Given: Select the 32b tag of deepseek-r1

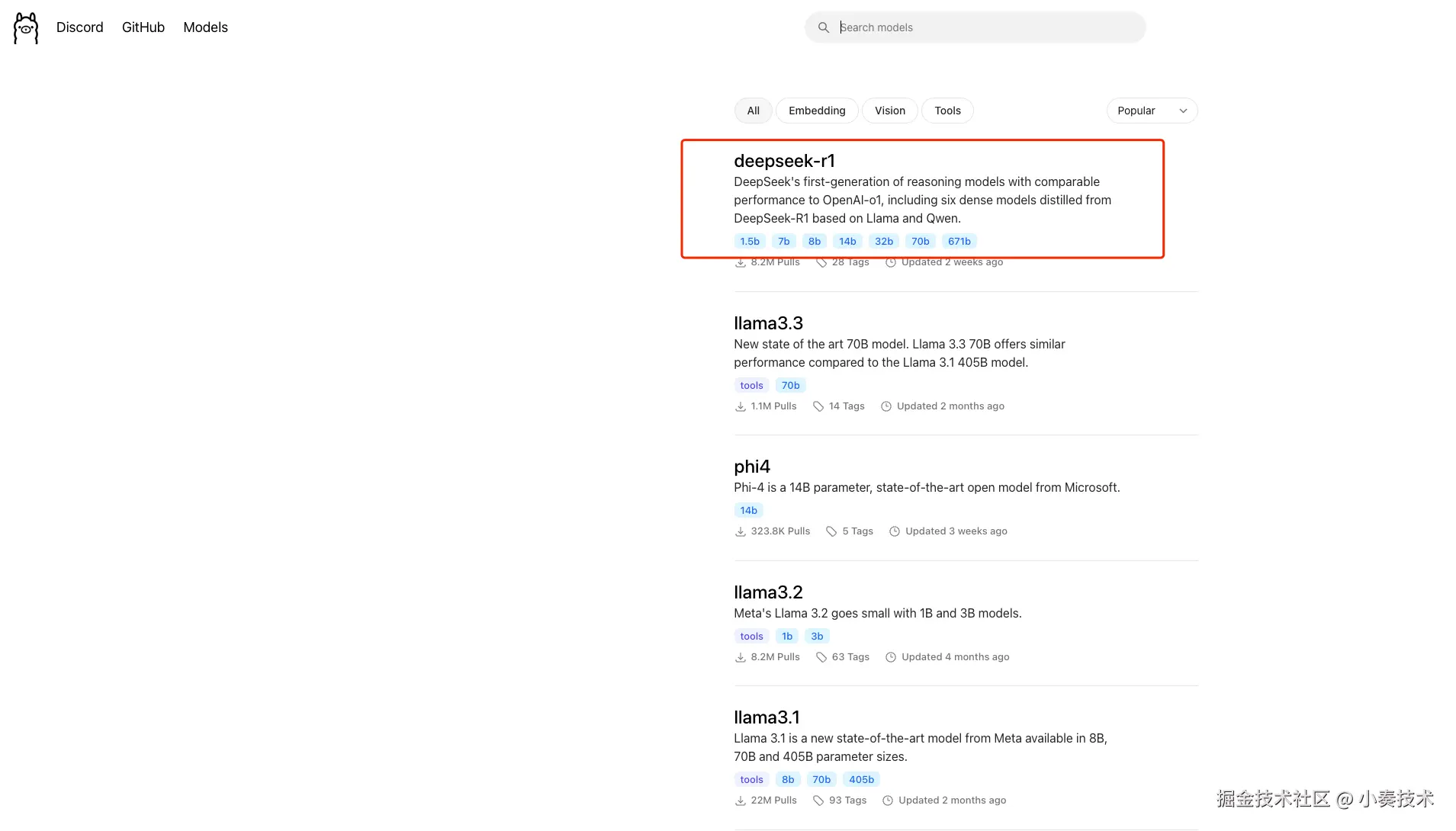Looking at the screenshot, I should [884, 242].
